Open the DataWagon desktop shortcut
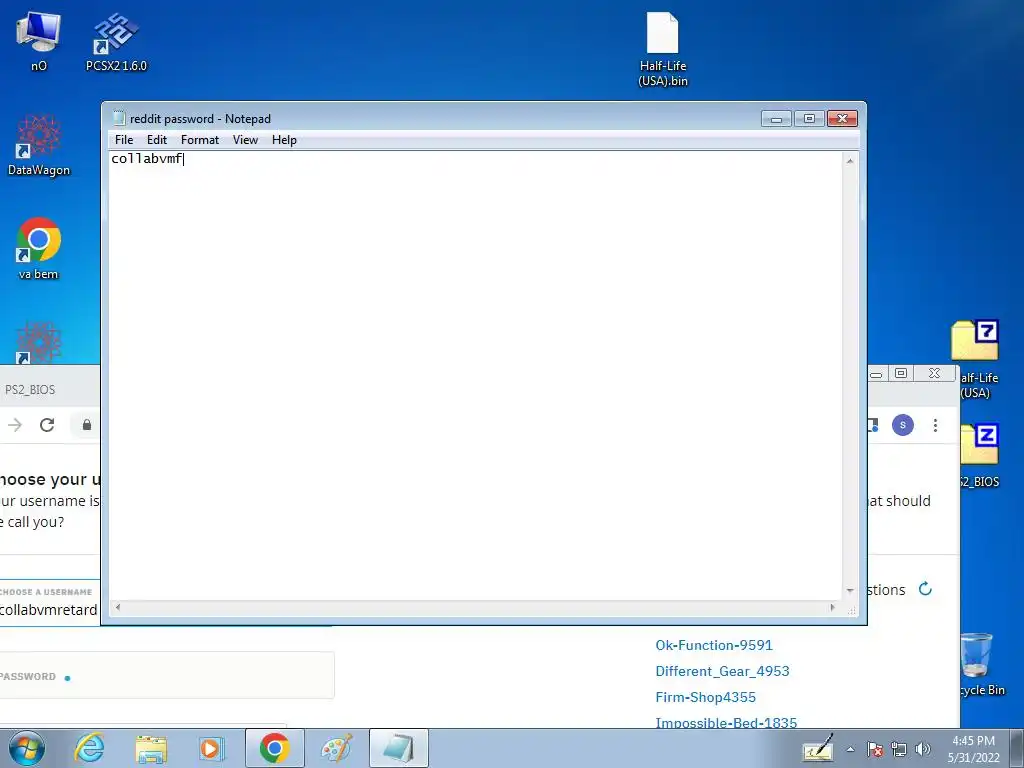Screen dimensions: 1024x768 pyautogui.click(x=39, y=145)
